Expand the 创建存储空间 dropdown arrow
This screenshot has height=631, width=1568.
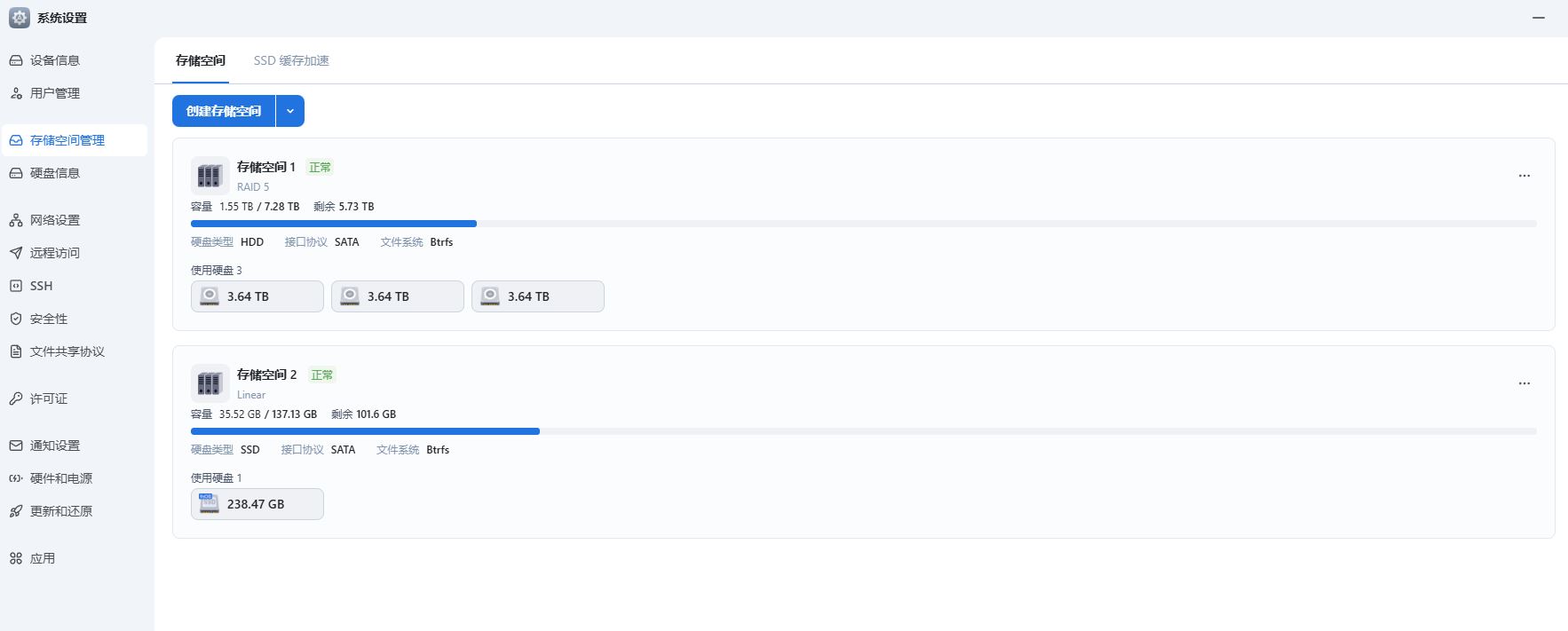pyautogui.click(x=290, y=111)
